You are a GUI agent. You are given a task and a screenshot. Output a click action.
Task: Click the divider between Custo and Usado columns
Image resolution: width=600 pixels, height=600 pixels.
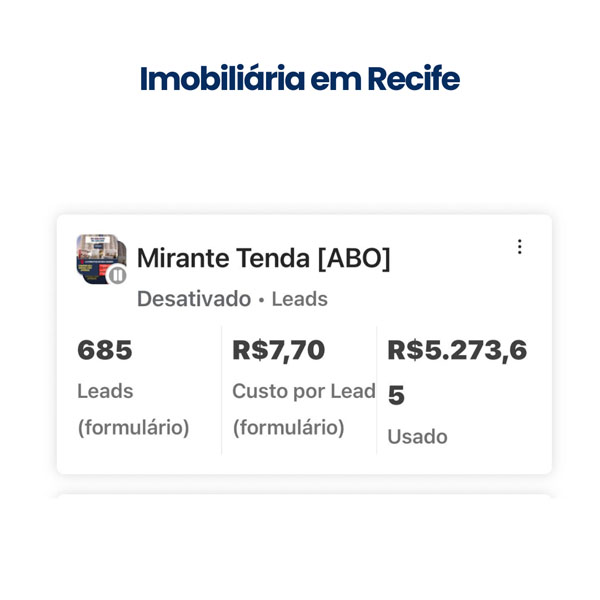pos(377,390)
